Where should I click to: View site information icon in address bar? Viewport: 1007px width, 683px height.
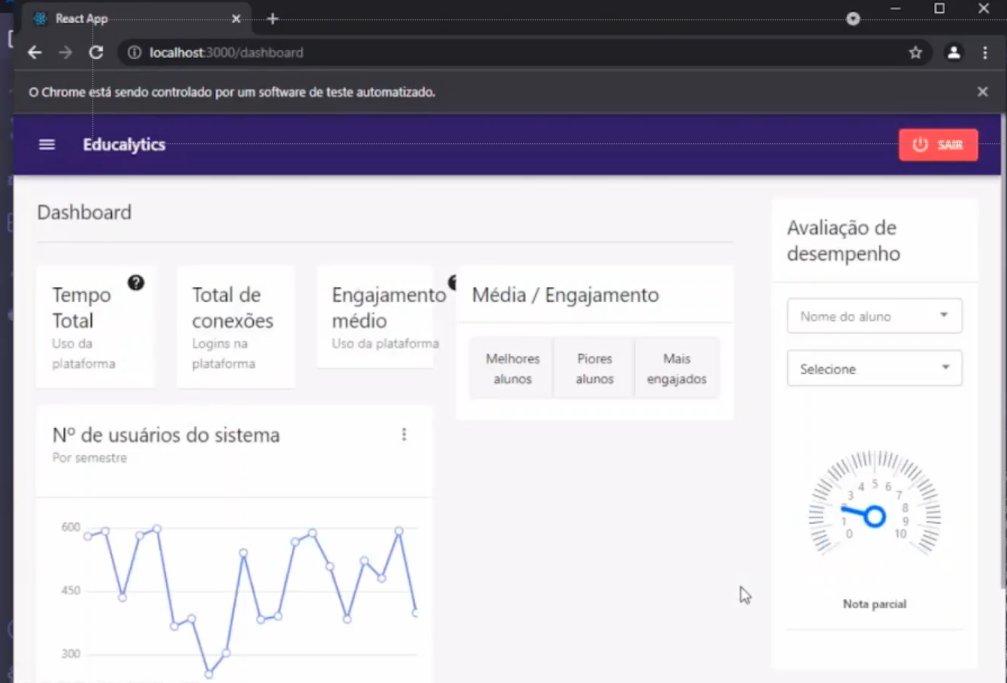pos(134,53)
